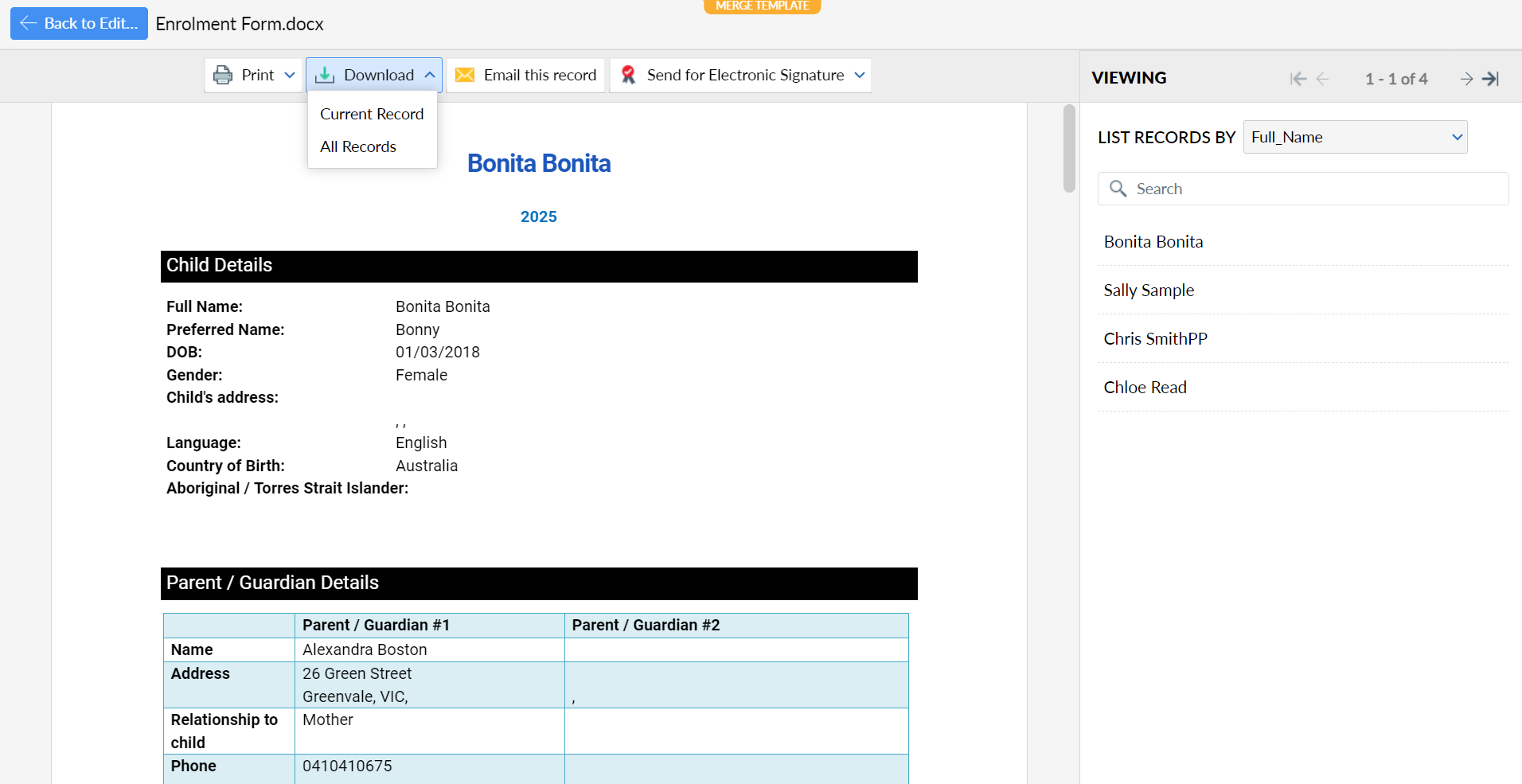Click the records Search field
Screen dimensions: 1522x784
[1303, 189]
